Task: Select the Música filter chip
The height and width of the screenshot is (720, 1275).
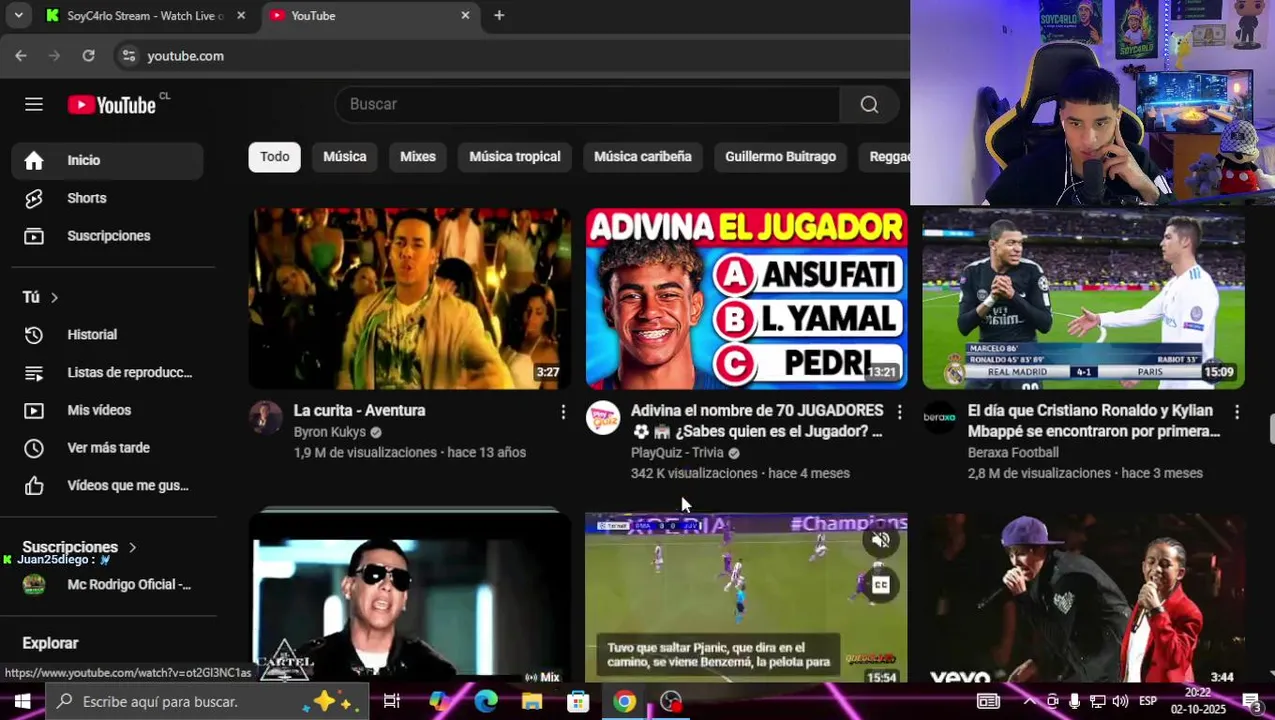Action: coord(345,157)
